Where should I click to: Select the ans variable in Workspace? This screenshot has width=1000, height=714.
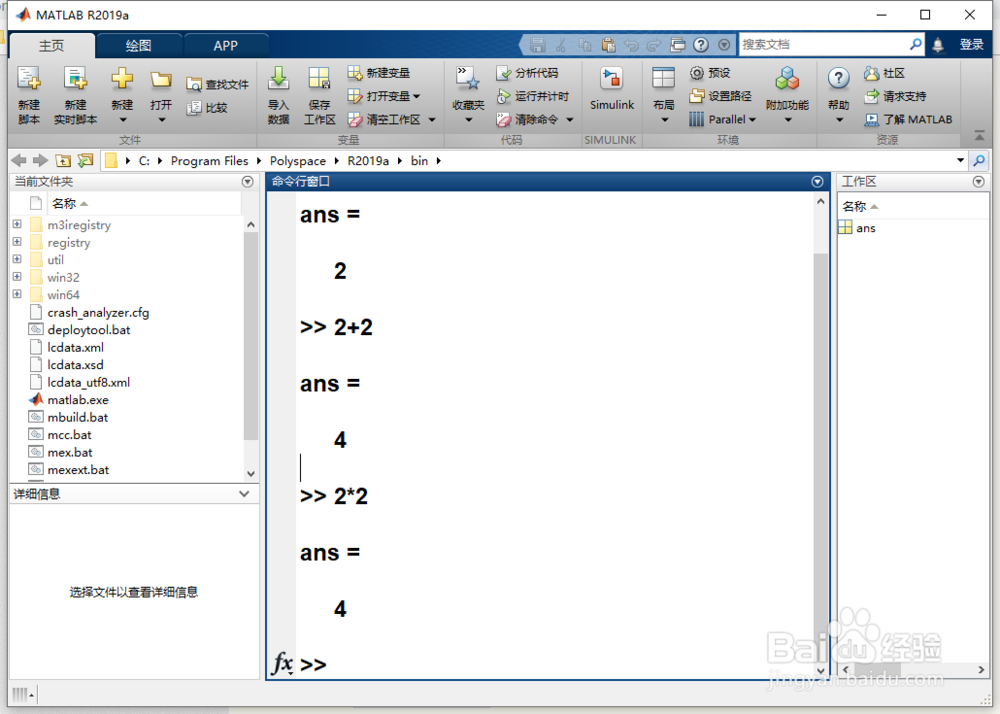click(x=865, y=228)
